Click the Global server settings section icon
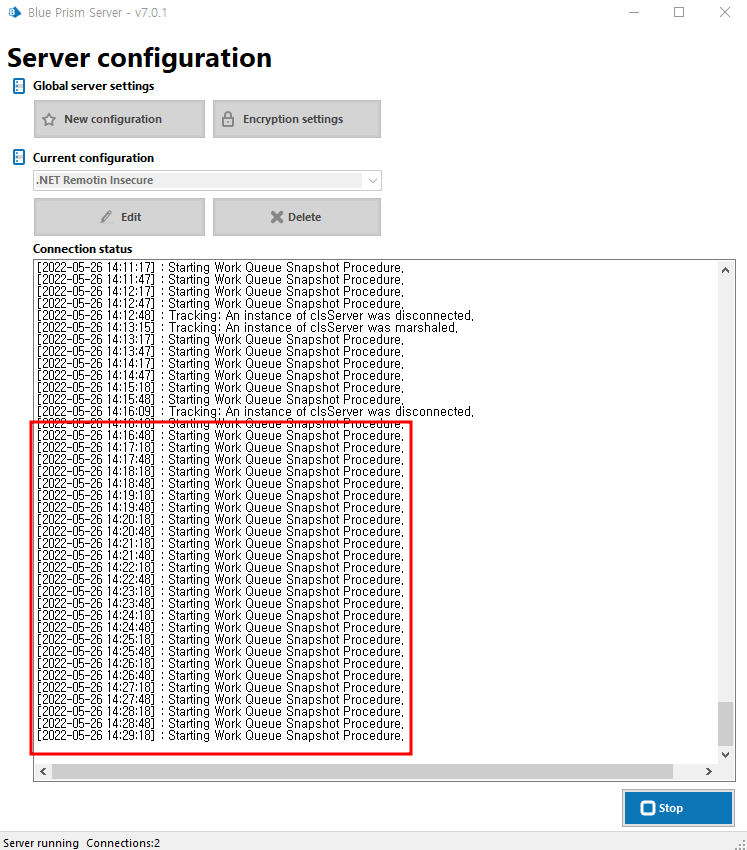 click(x=19, y=86)
